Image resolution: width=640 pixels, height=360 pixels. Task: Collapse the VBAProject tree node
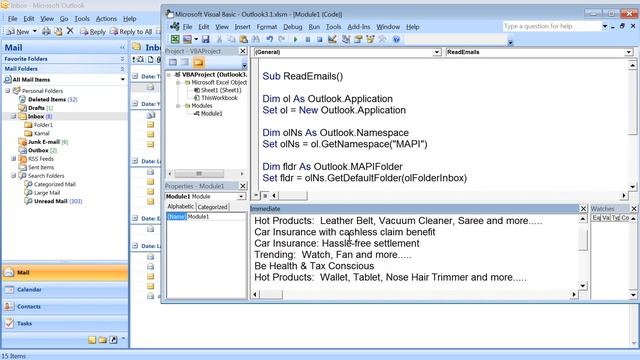(x=169, y=75)
